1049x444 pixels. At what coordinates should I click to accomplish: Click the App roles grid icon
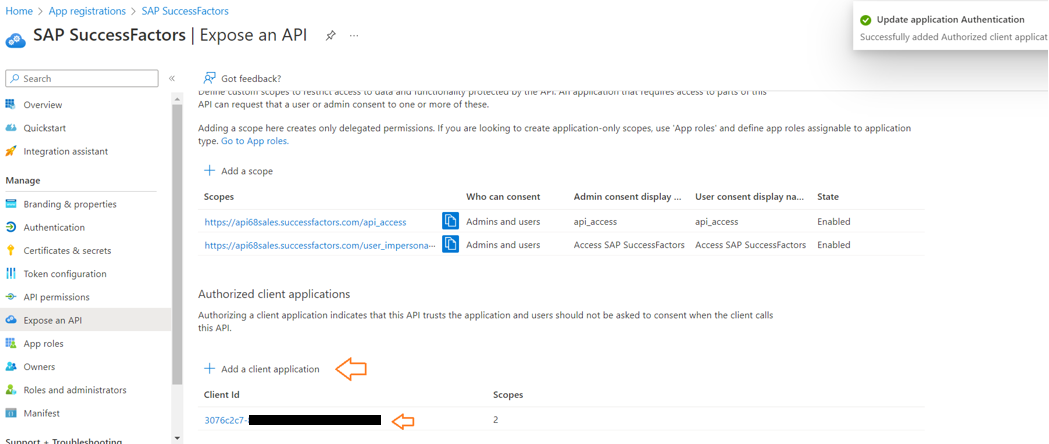11,343
